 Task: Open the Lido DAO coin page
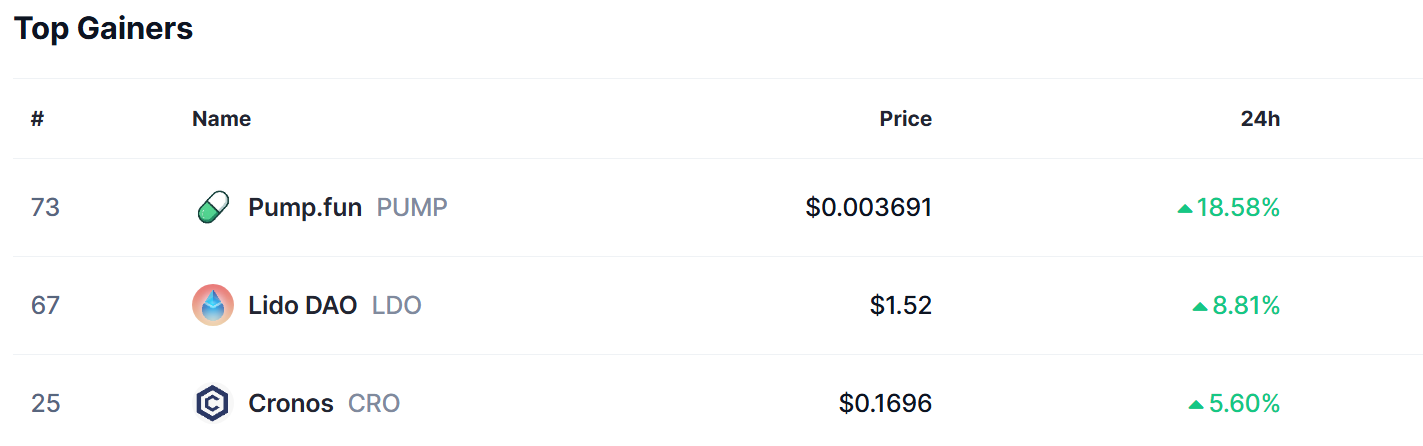point(303,305)
